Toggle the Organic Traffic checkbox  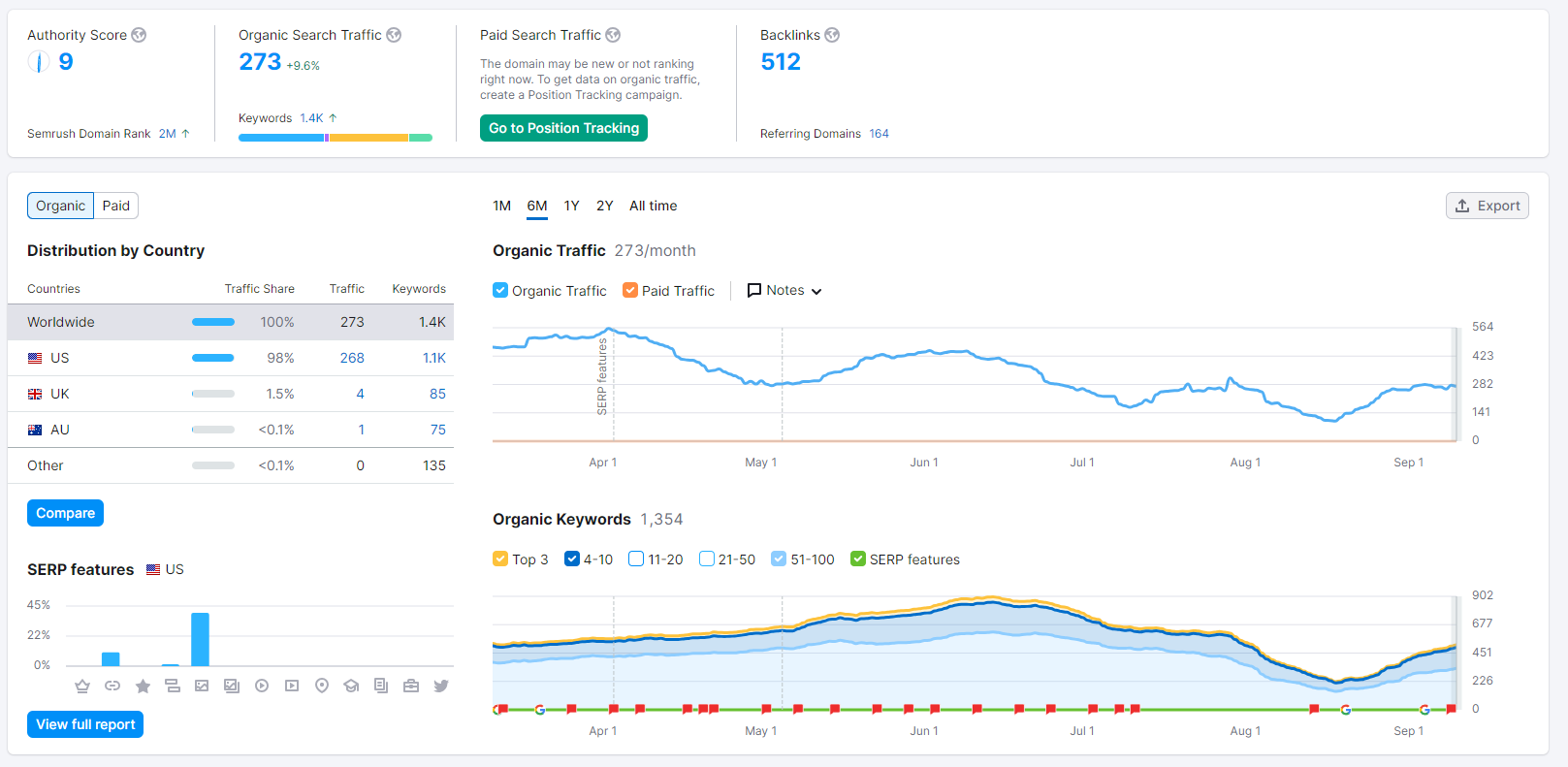pos(500,290)
